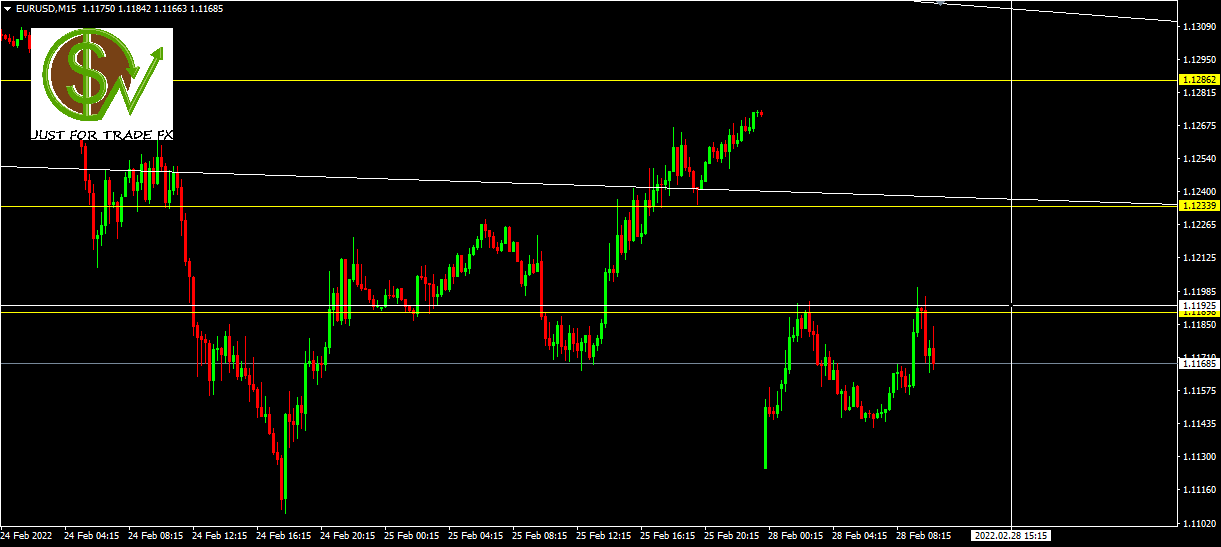The image size is (1221, 547).
Task: Click the 1.11020 price scale value
Action: (1199, 523)
